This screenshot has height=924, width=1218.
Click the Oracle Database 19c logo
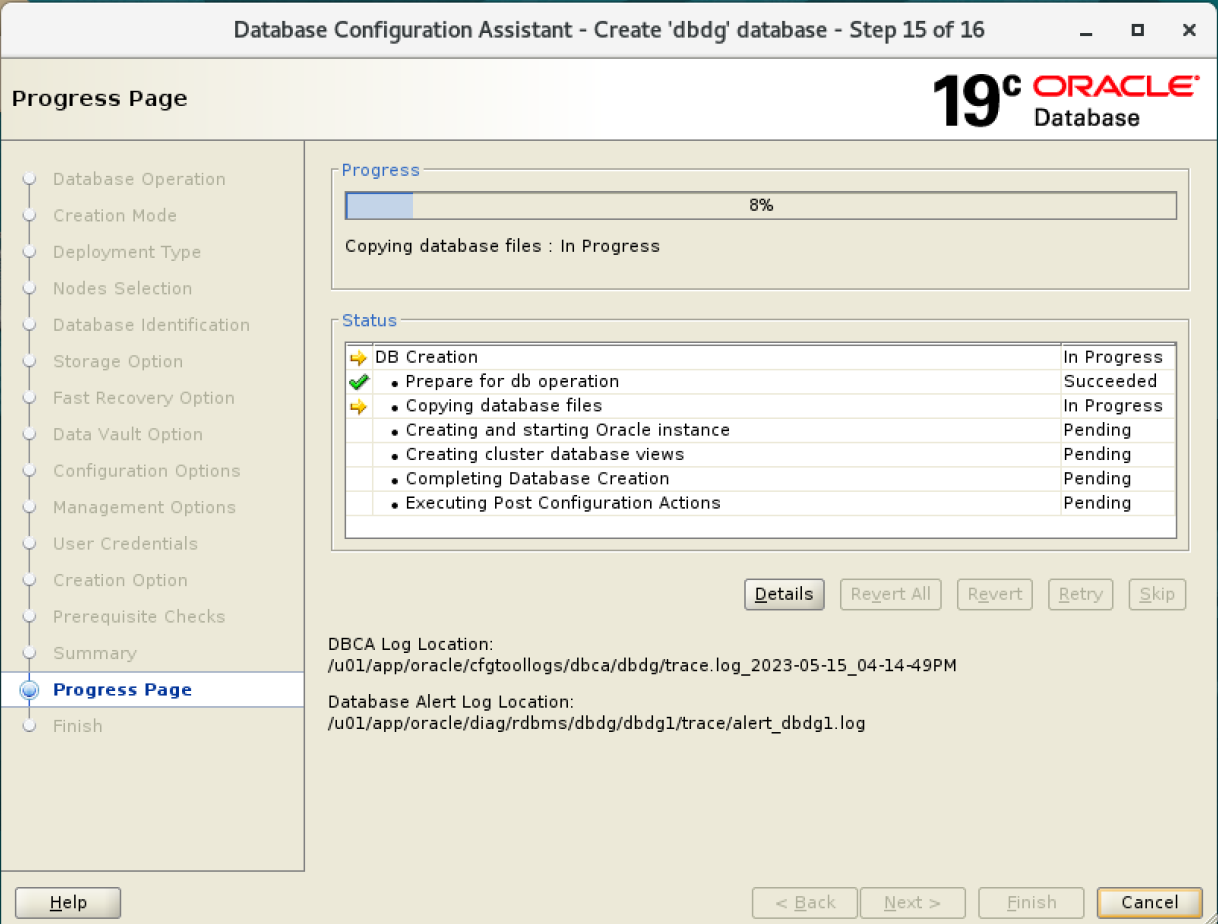(x=1065, y=100)
